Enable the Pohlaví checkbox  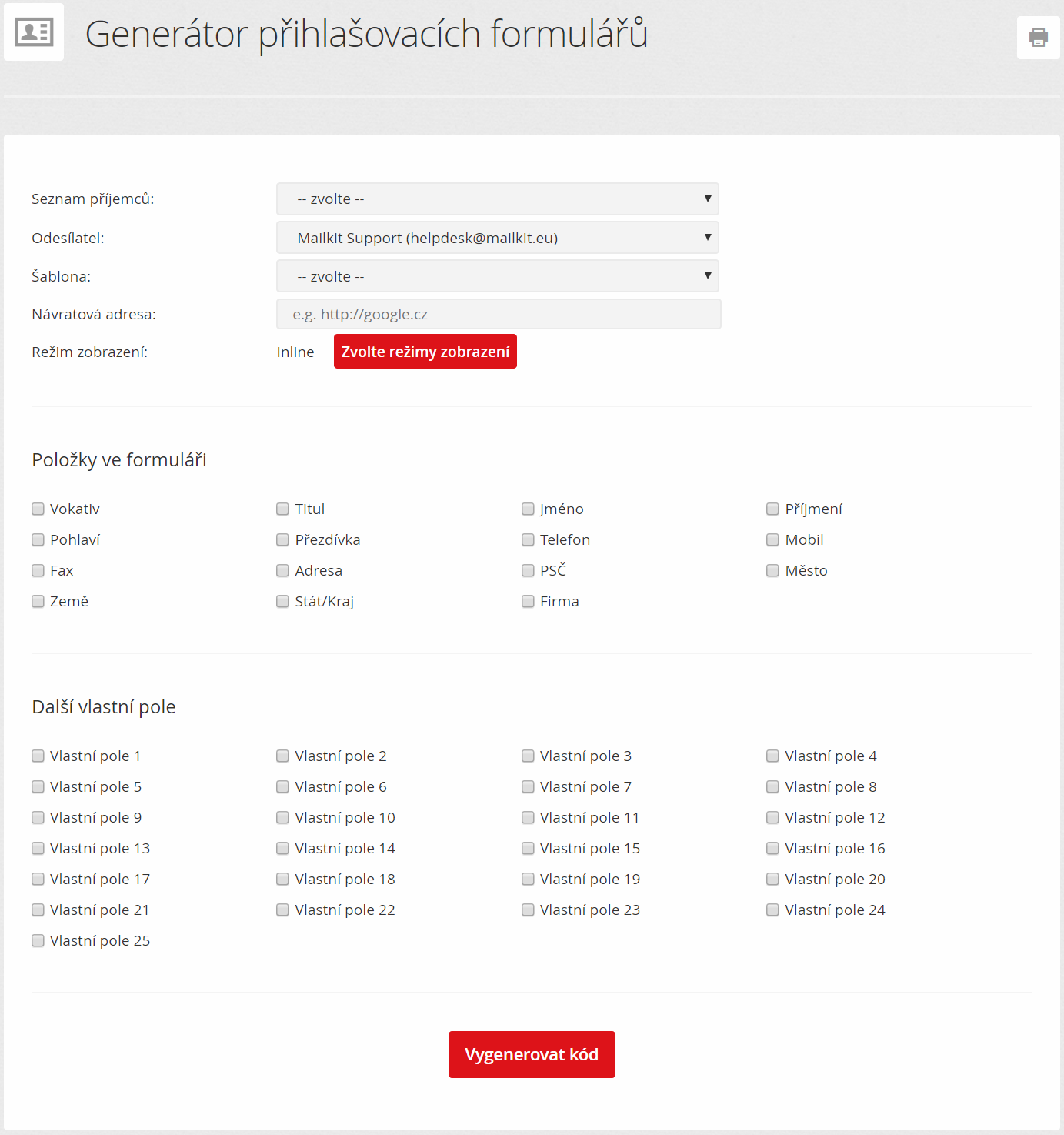[38, 539]
